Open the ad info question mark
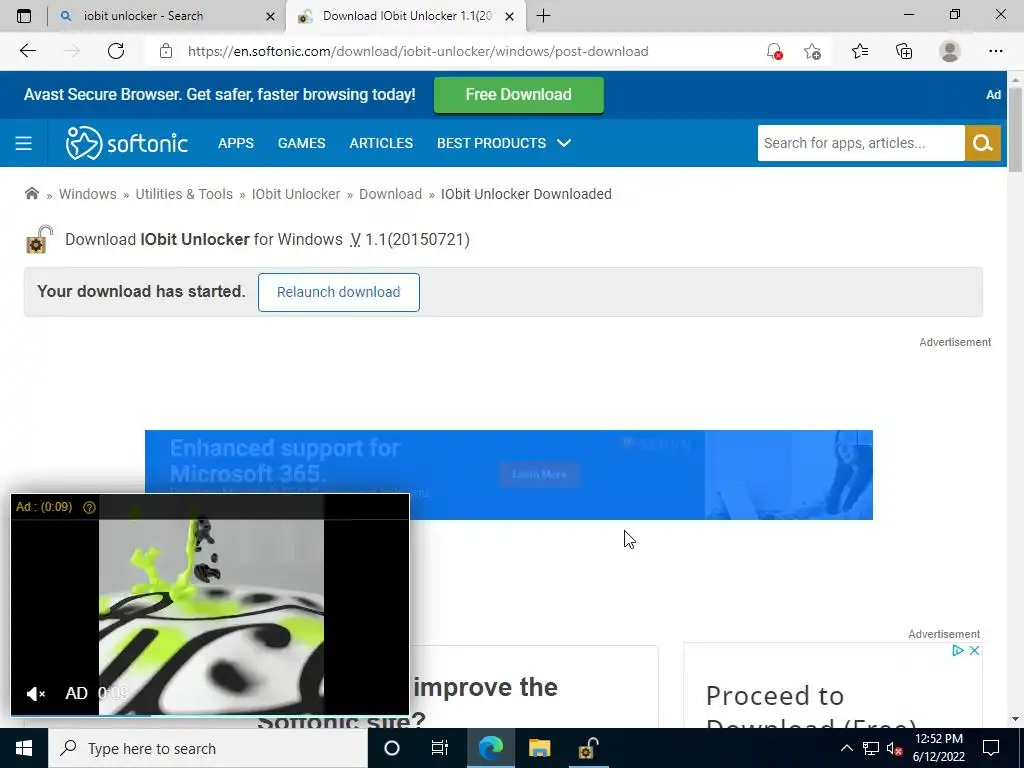Viewport: 1024px width, 768px height. pyautogui.click(x=89, y=507)
